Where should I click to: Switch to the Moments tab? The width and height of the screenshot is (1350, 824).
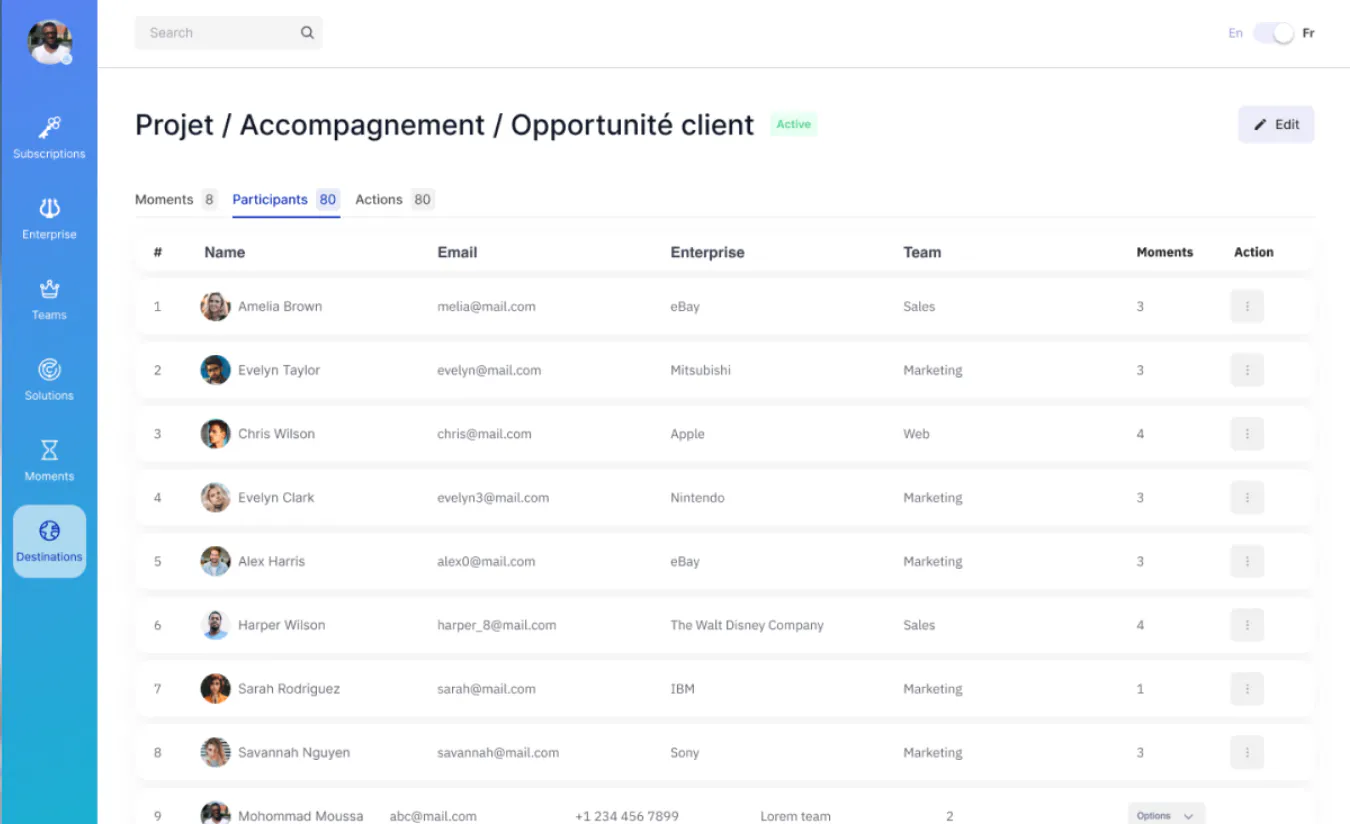(x=176, y=199)
